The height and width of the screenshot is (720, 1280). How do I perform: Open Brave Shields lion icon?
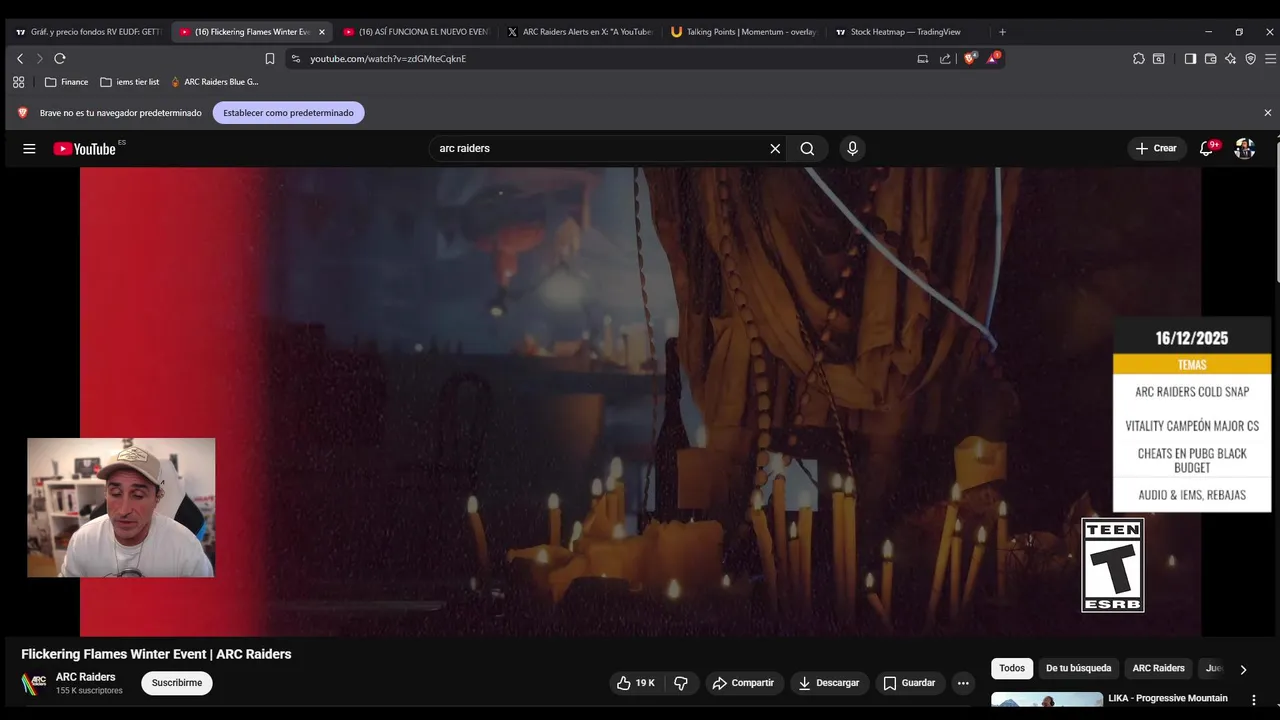[969, 58]
